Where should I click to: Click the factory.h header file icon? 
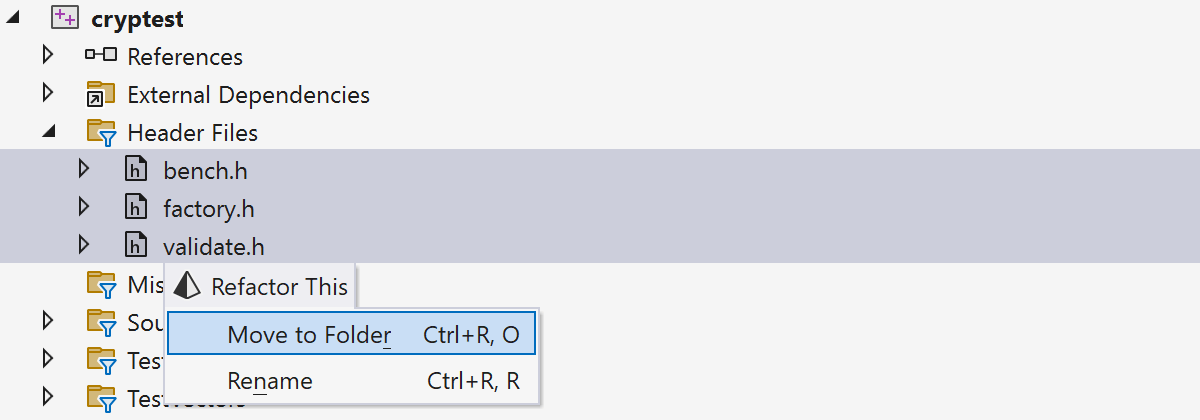click(x=137, y=209)
